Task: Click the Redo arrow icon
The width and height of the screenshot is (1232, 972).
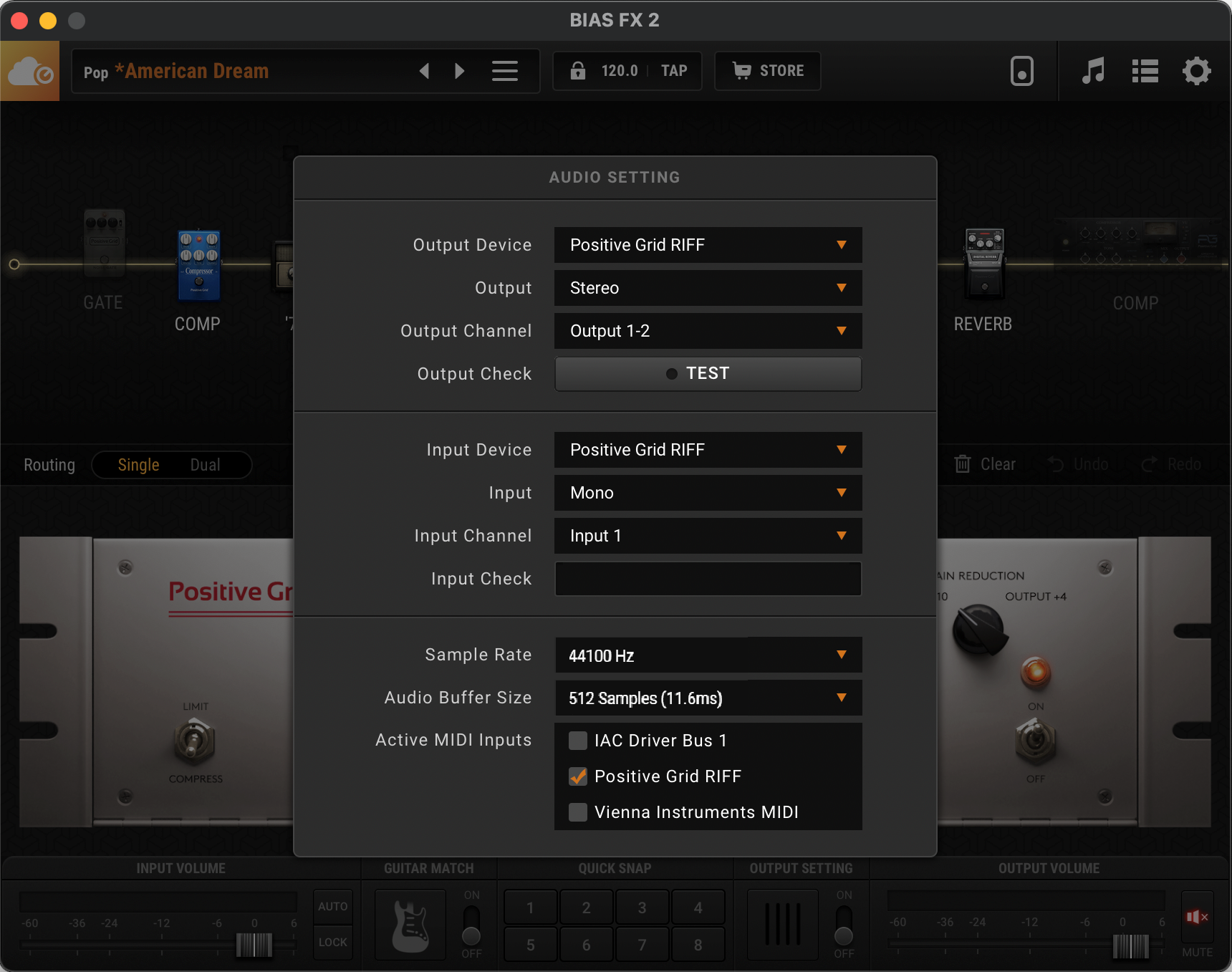Action: pos(1149,464)
